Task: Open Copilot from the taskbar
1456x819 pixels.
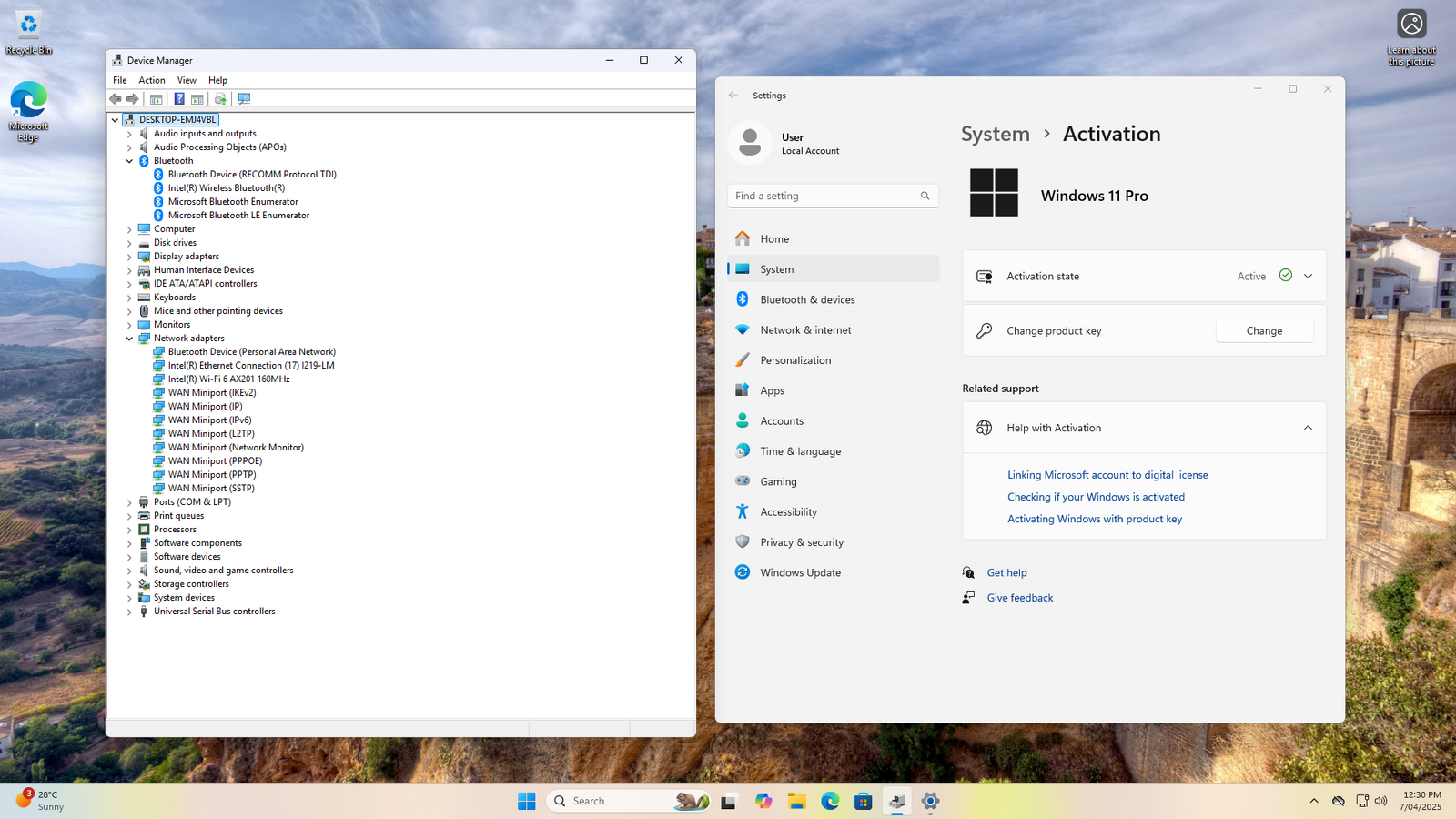Action: (763, 801)
